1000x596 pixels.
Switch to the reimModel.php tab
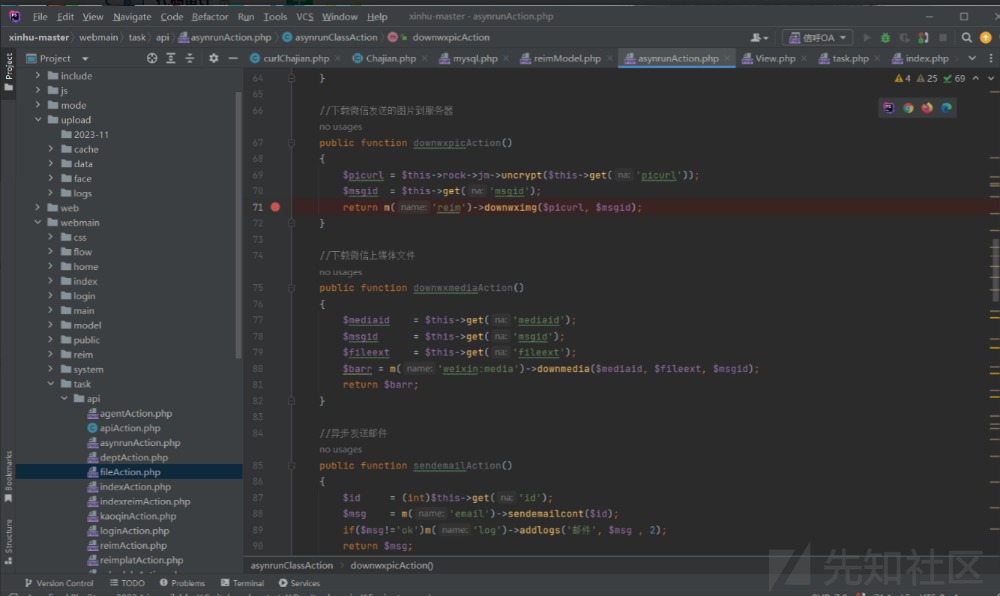coord(560,58)
